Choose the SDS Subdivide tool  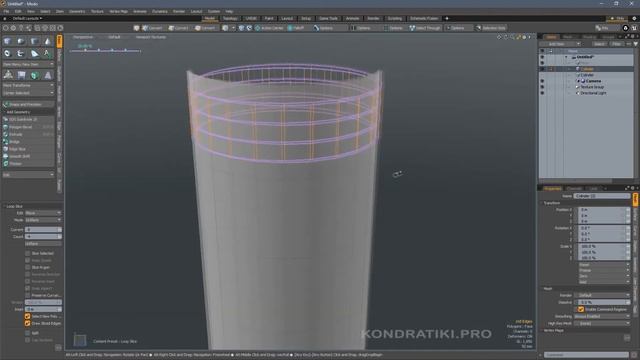tap(28, 120)
